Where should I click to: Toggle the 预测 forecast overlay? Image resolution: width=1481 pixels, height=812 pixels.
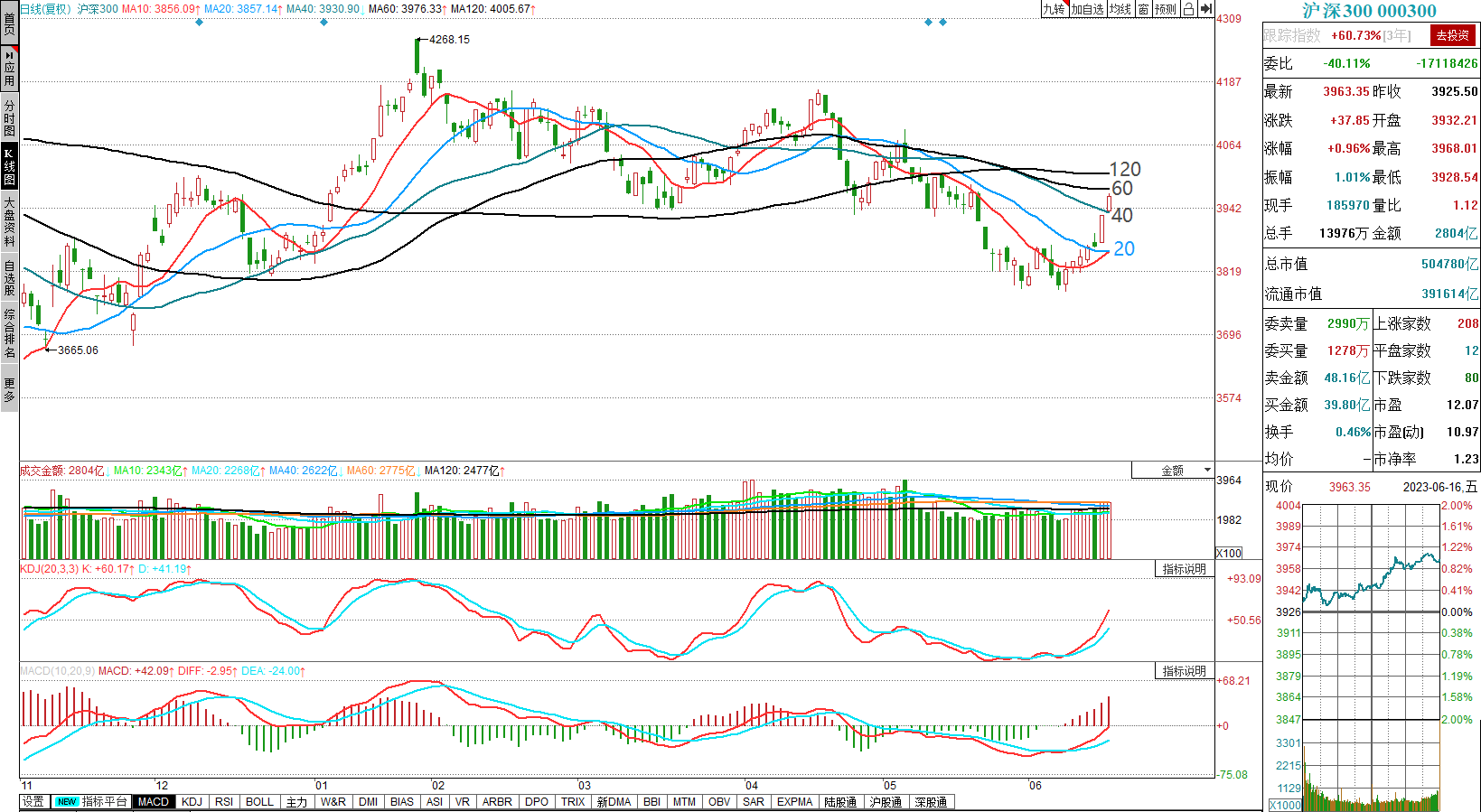pyautogui.click(x=1166, y=9)
